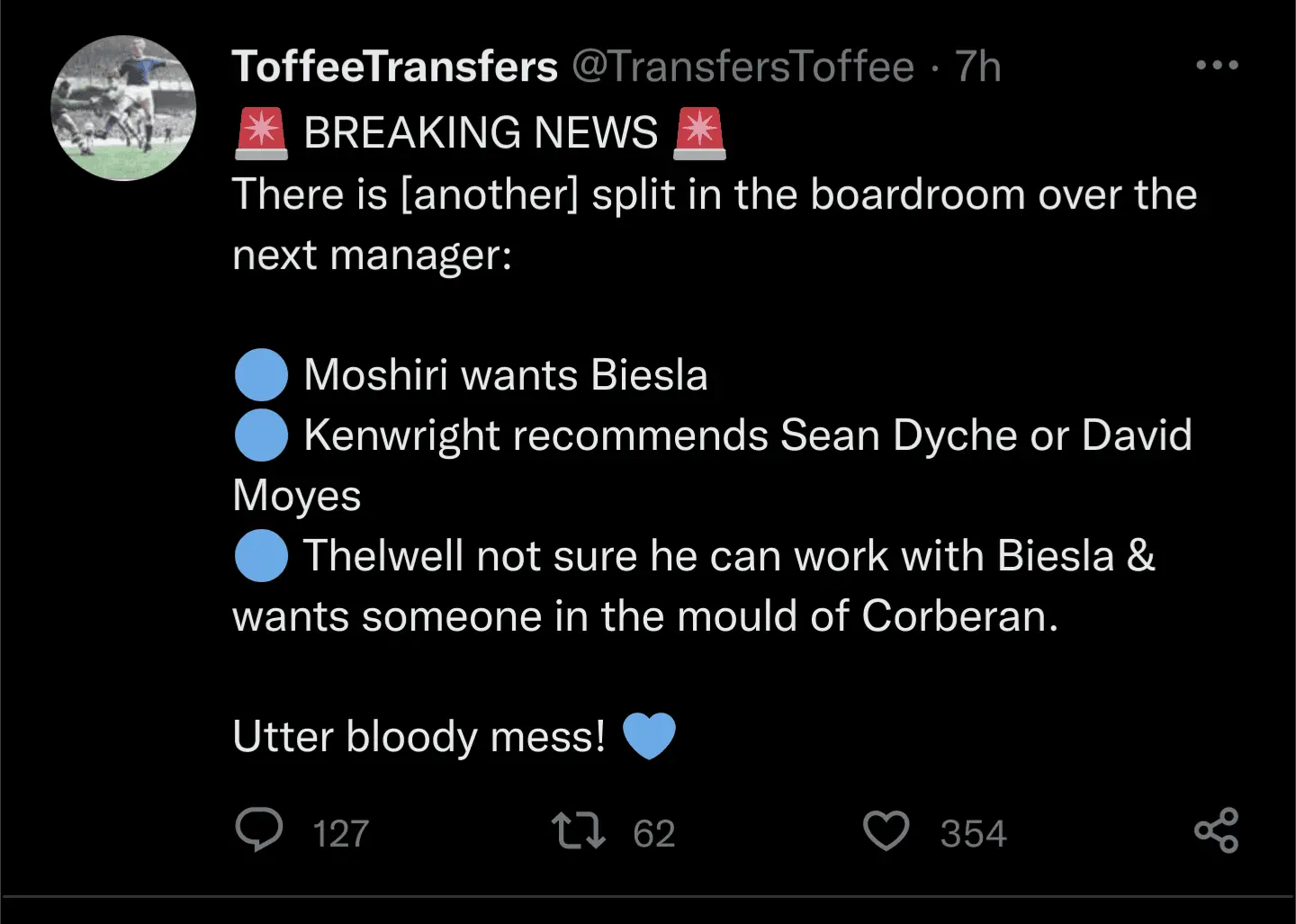Click the 7h timestamp on the tweet

coord(977,67)
